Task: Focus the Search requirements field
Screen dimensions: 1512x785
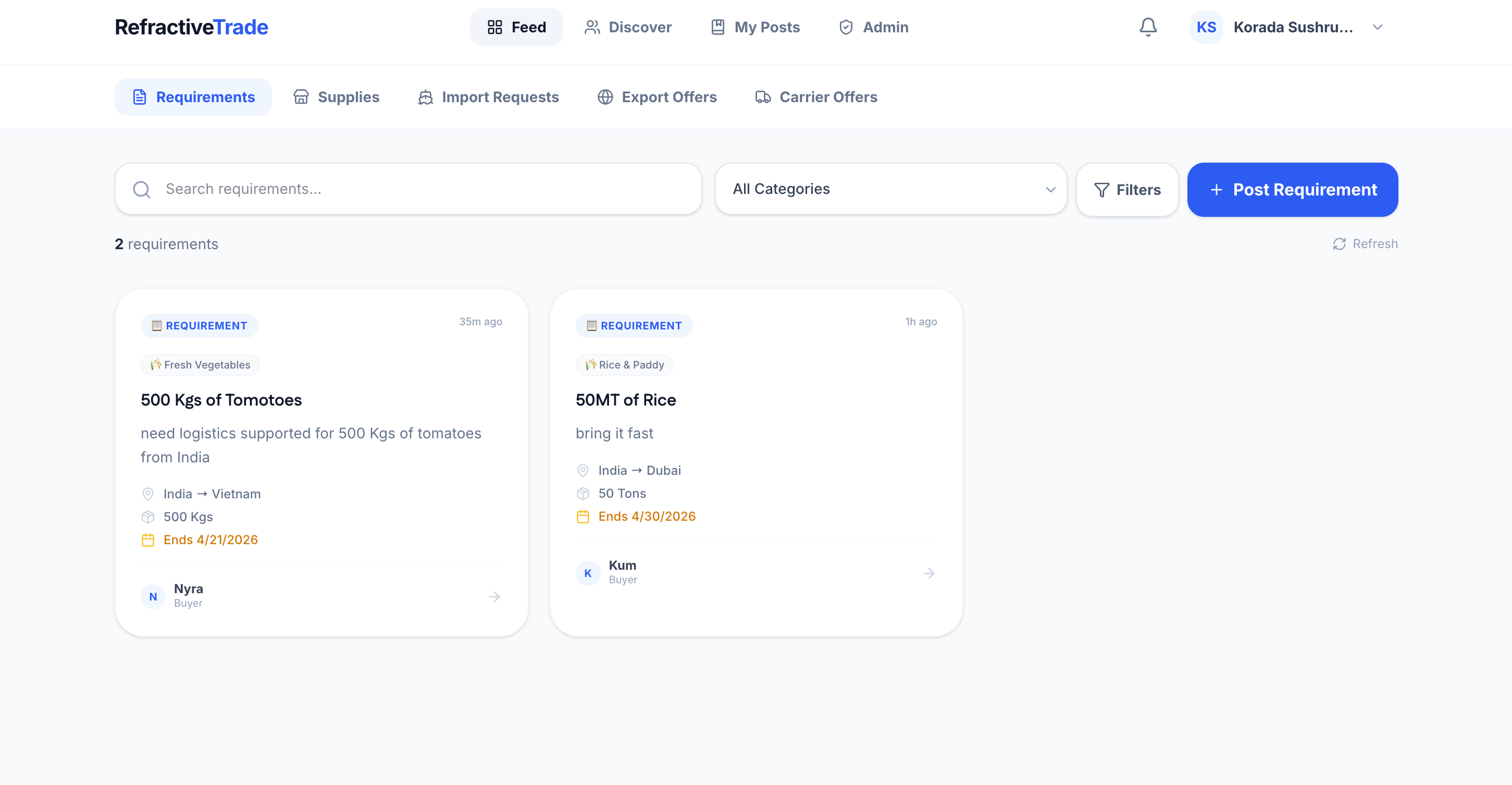Action: click(x=423, y=189)
